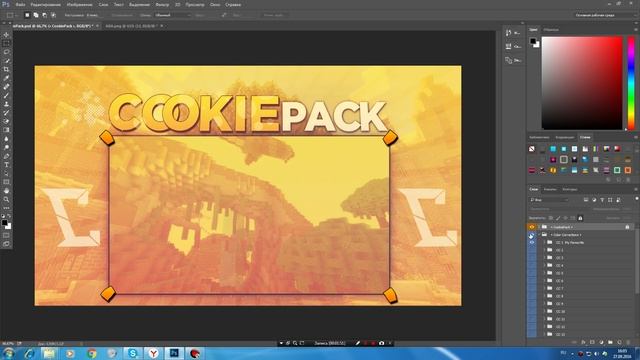Toggle visibility of CC 4 group
The image size is (640, 360).
pyautogui.click(x=531, y=266)
